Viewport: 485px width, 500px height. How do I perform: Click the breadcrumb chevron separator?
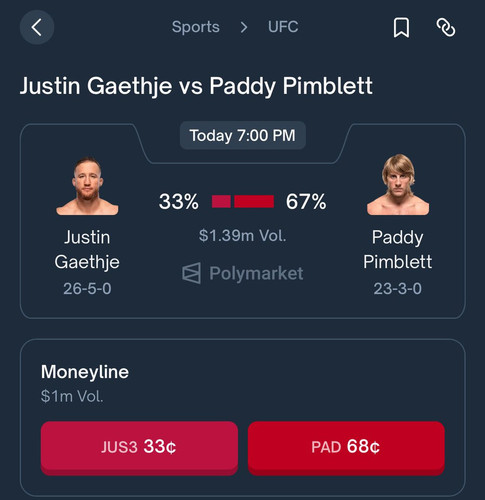[244, 27]
